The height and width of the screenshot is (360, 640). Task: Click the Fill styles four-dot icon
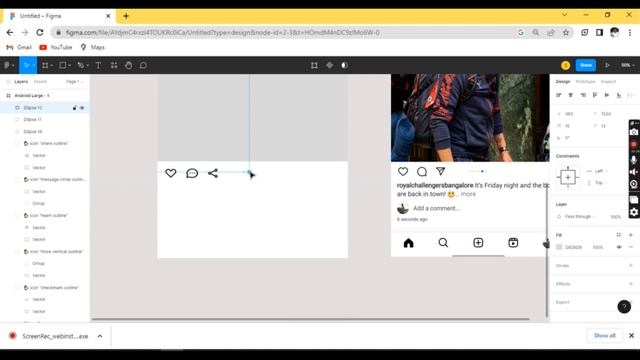coord(619,235)
